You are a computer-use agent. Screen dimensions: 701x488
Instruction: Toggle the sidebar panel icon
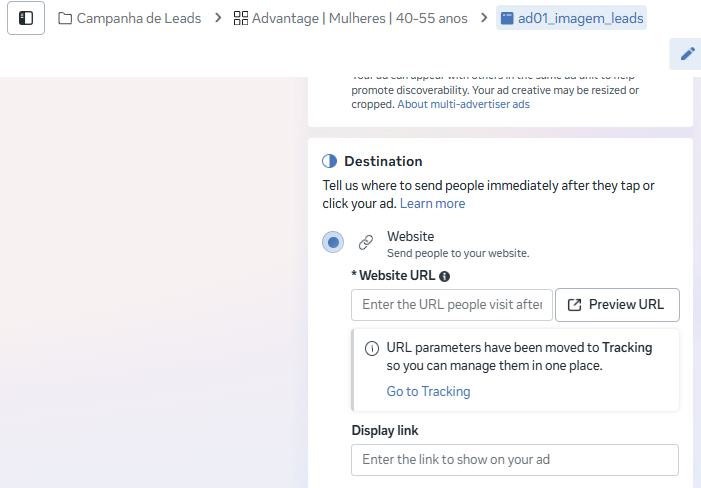pyautogui.click(x=26, y=18)
